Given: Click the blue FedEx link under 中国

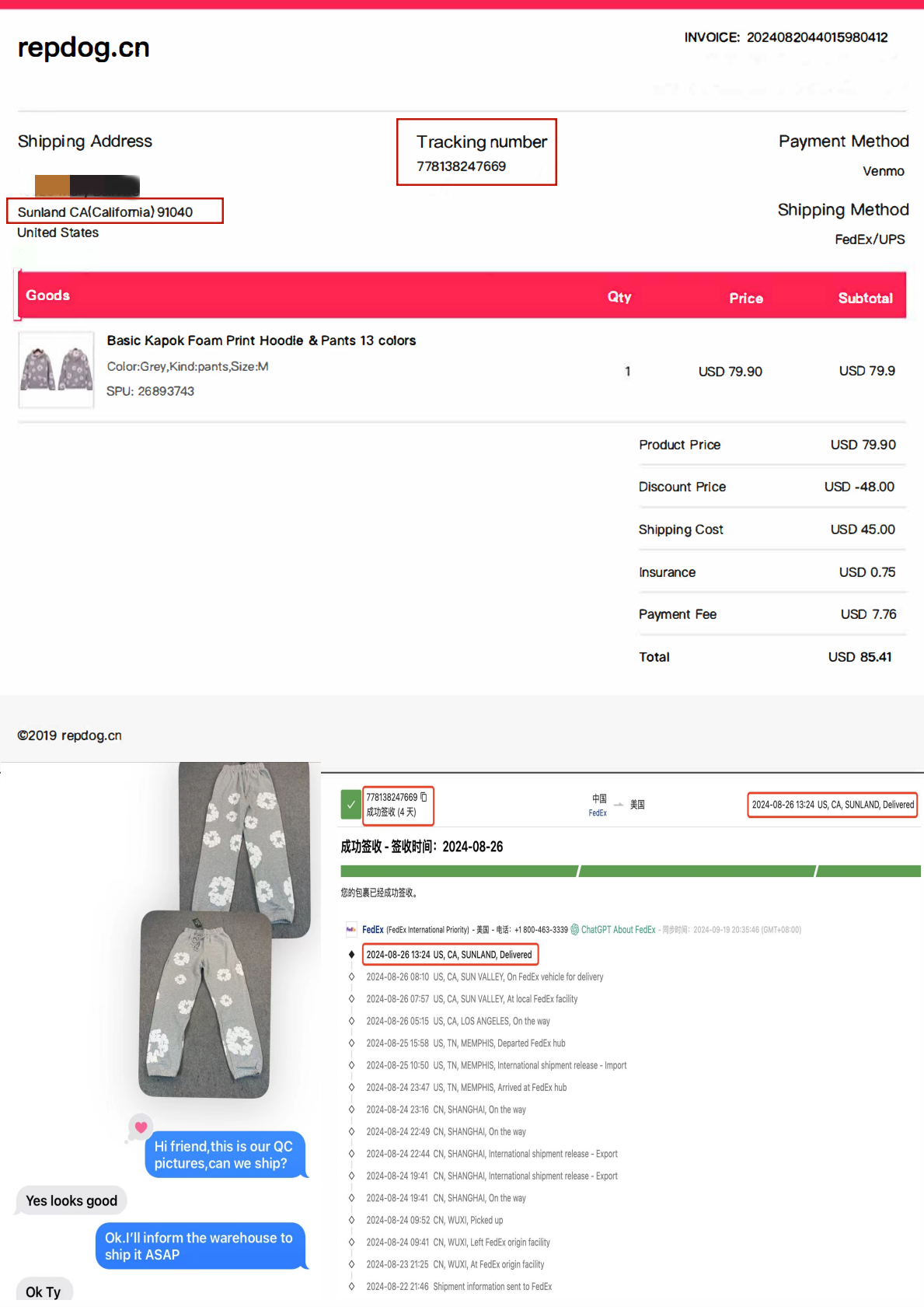Looking at the screenshot, I should [x=598, y=813].
